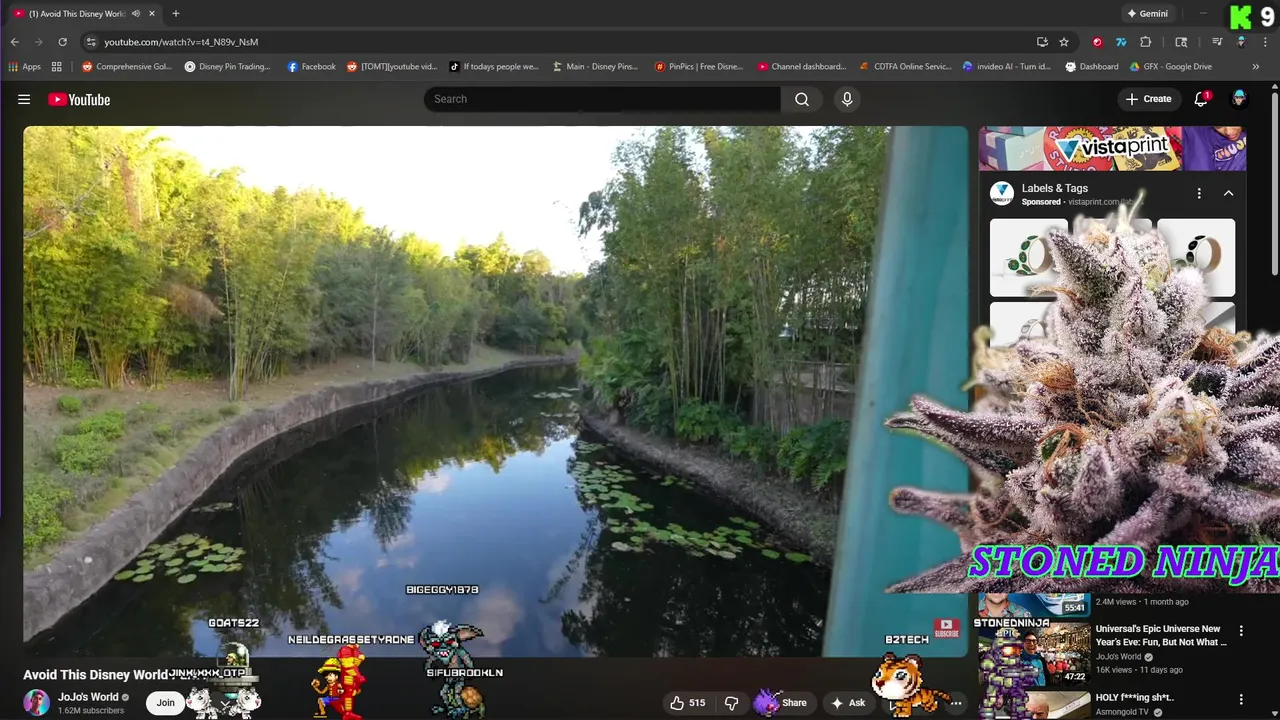Click the address bar URL
The width and height of the screenshot is (1280, 720).
tap(181, 42)
